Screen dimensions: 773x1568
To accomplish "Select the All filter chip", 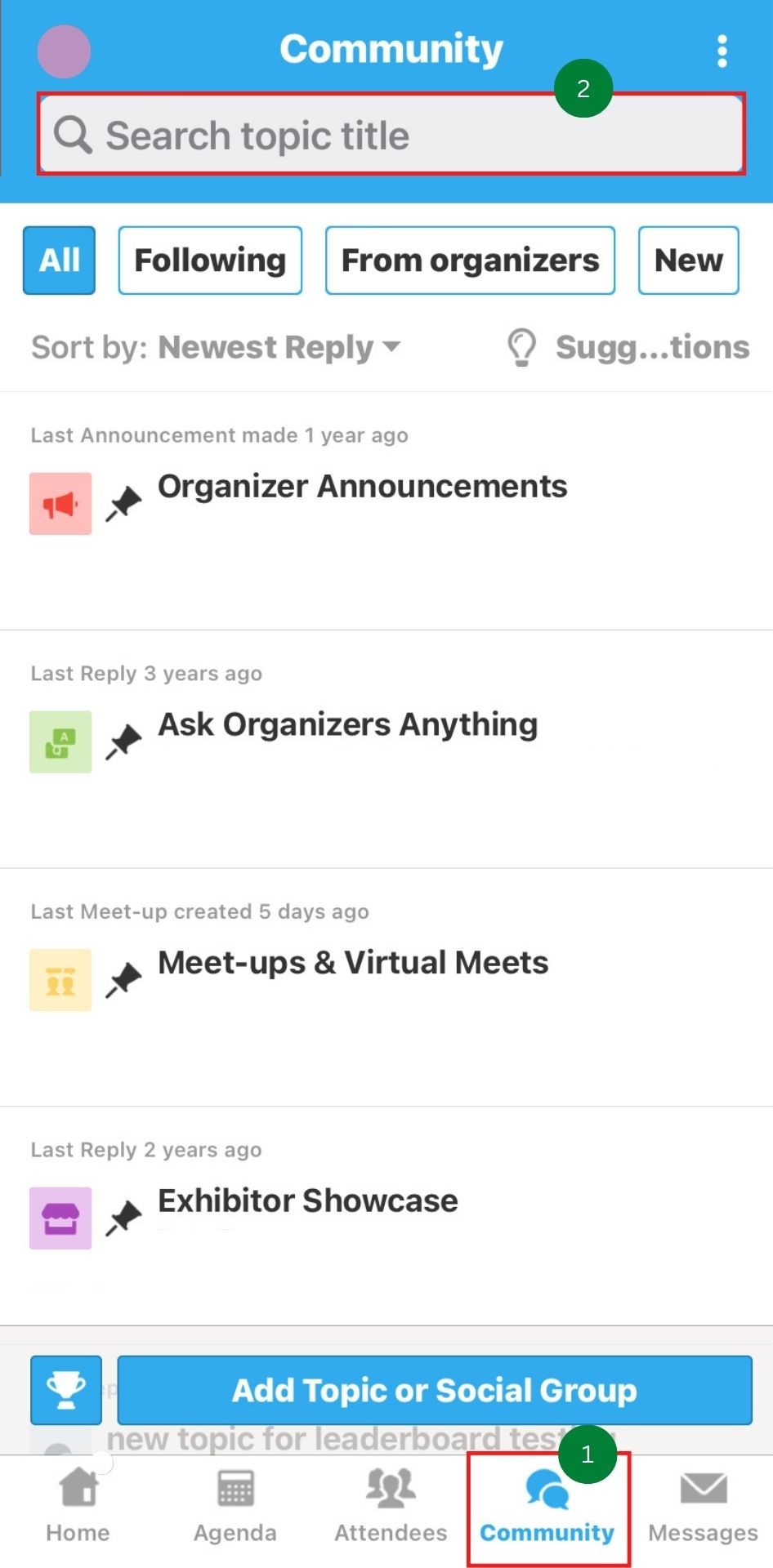I will click(59, 261).
